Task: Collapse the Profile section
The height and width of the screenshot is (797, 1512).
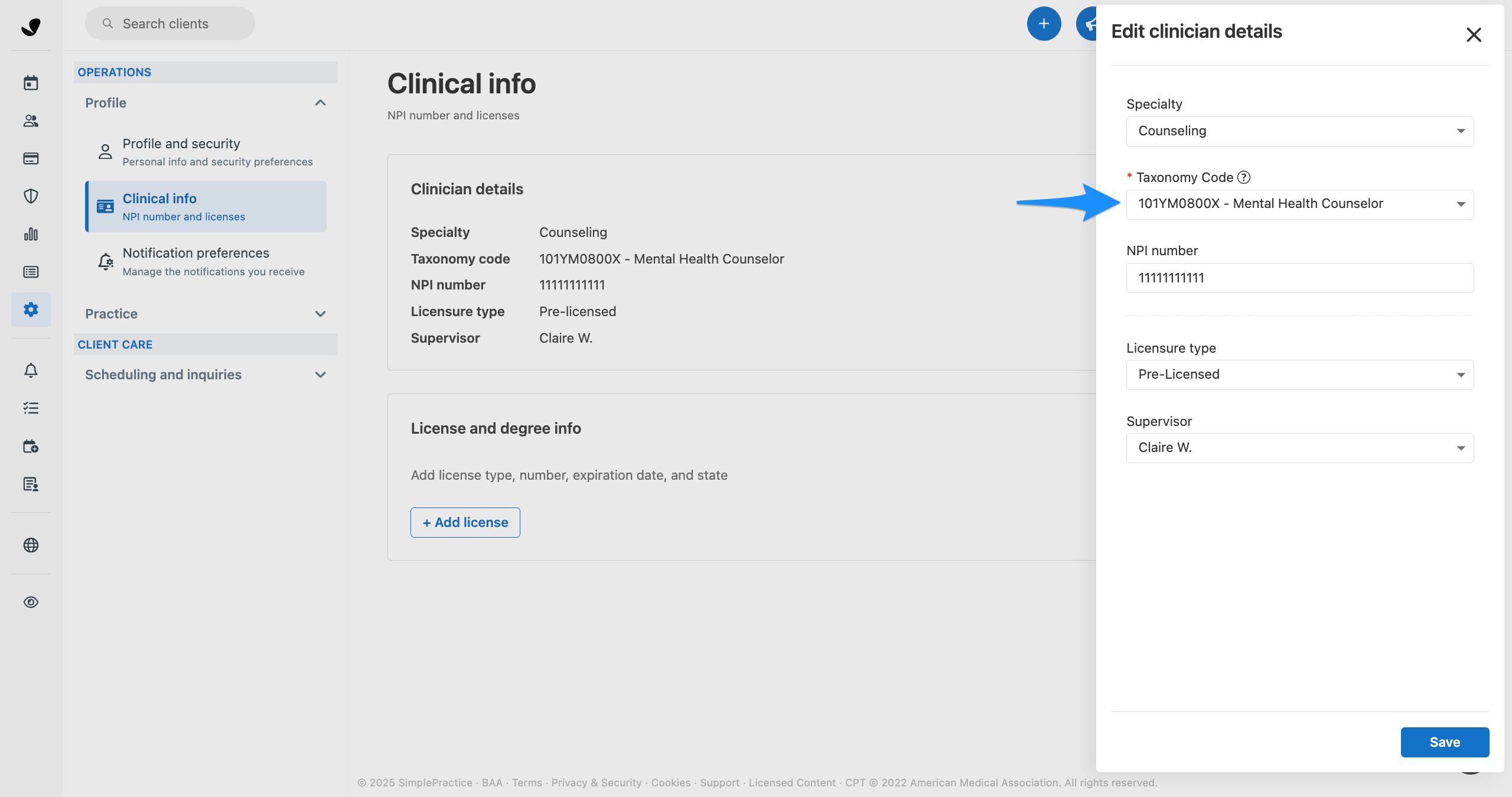Action: pos(206,103)
